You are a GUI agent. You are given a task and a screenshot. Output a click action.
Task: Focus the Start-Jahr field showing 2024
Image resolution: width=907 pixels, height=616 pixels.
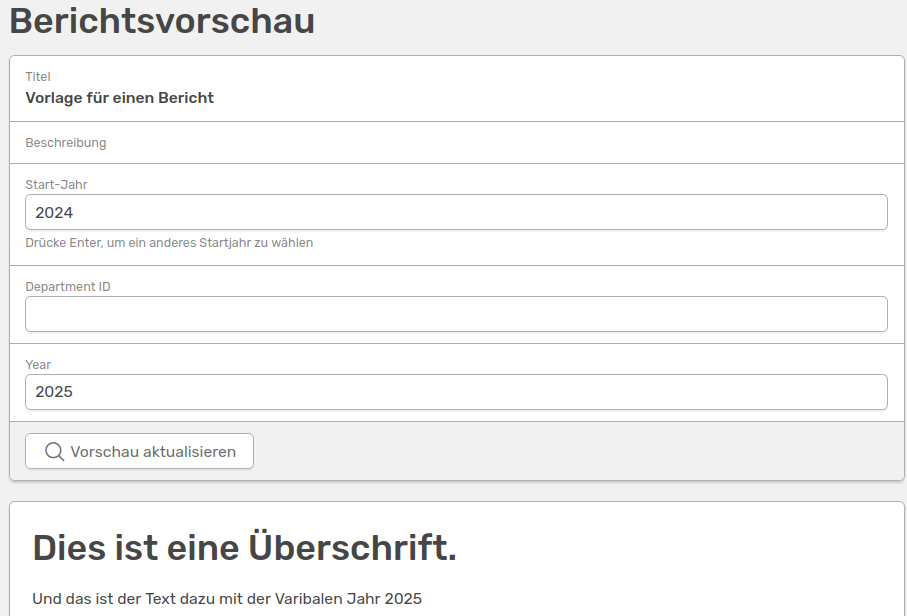(x=456, y=212)
